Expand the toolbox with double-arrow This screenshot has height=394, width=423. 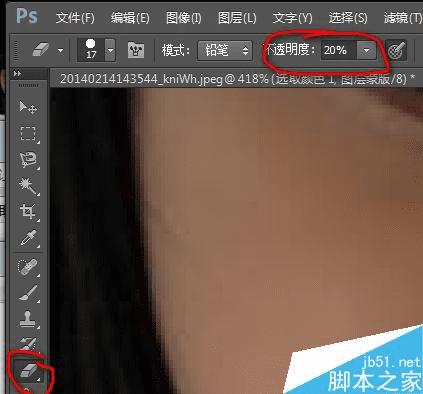click(x=17, y=73)
